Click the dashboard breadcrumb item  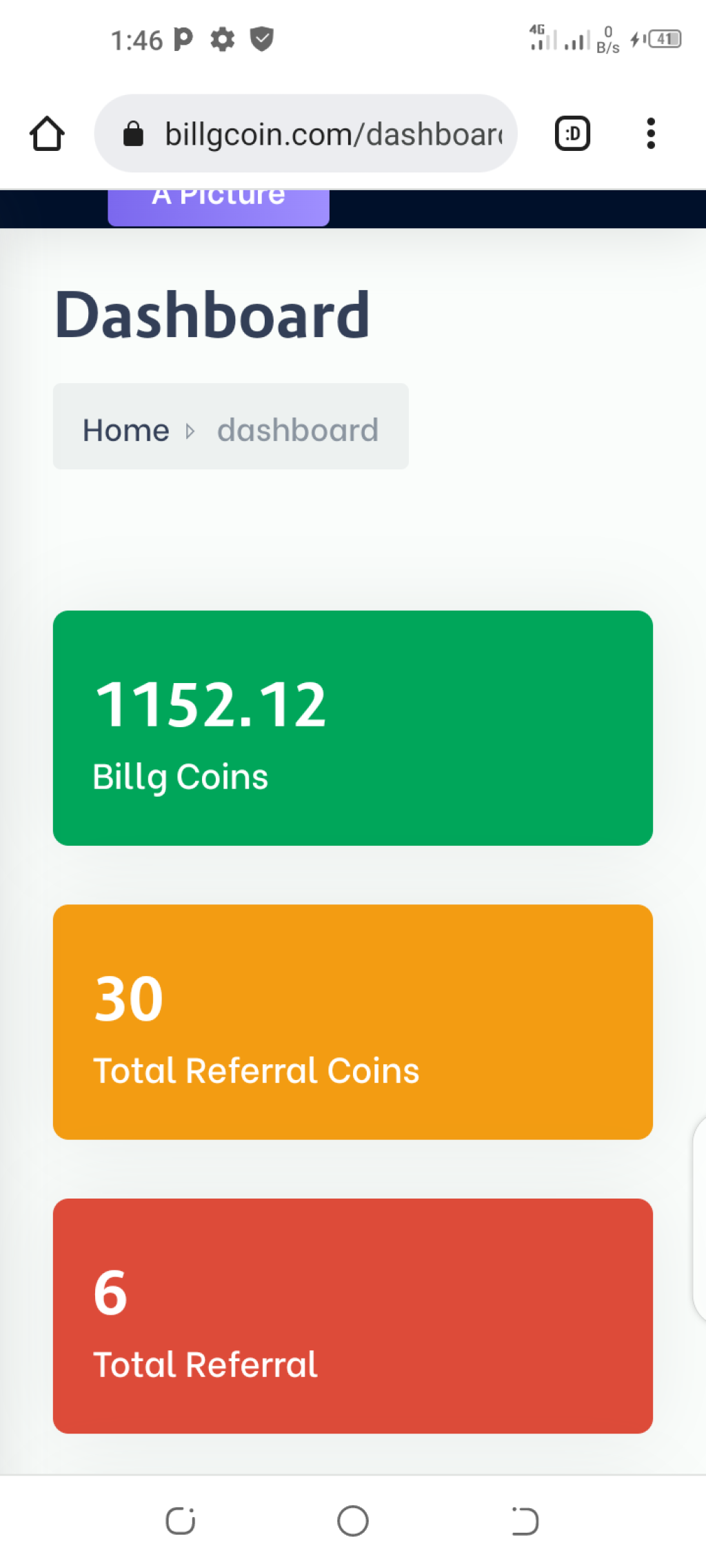298,429
